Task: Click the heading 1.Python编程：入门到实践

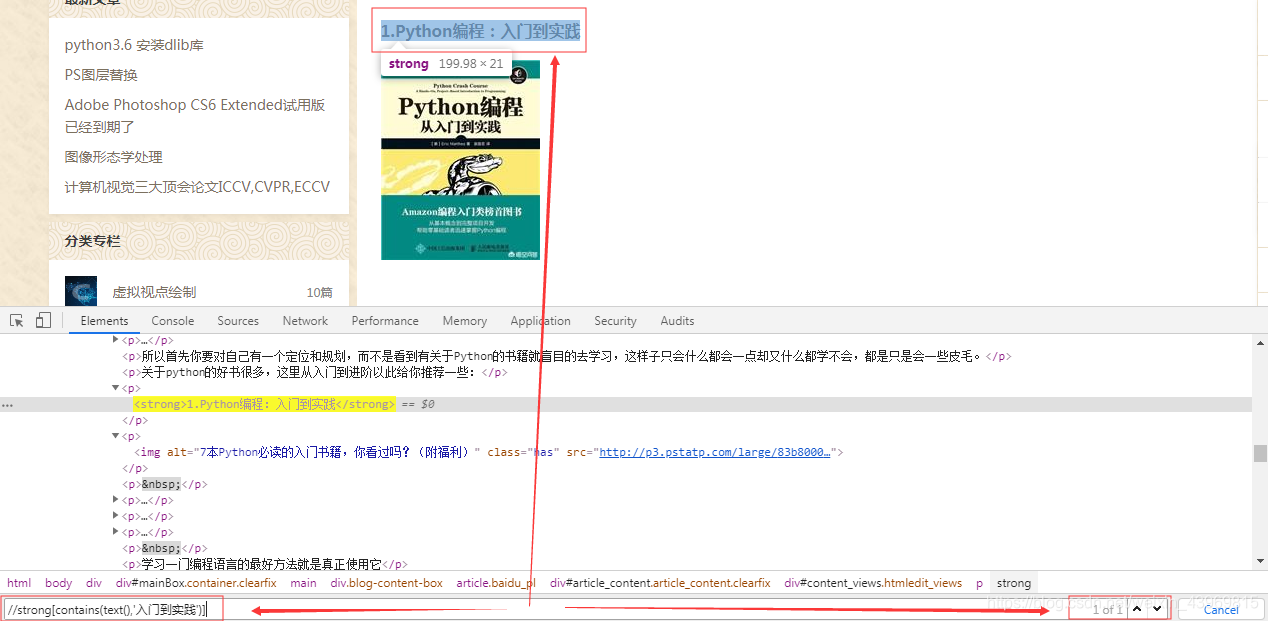Action: coord(480,31)
